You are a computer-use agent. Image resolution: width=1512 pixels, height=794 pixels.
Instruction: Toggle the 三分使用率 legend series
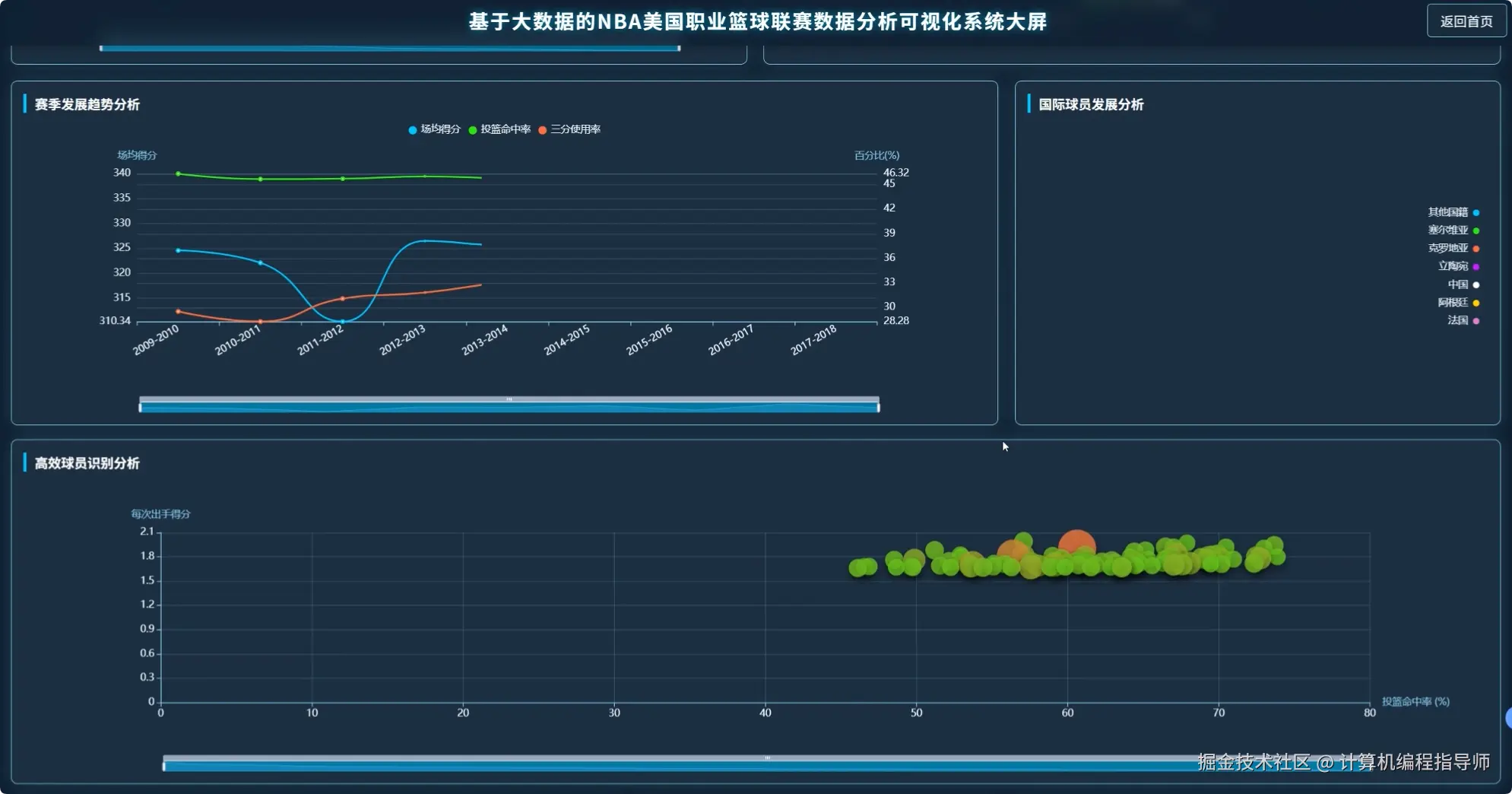coord(569,129)
